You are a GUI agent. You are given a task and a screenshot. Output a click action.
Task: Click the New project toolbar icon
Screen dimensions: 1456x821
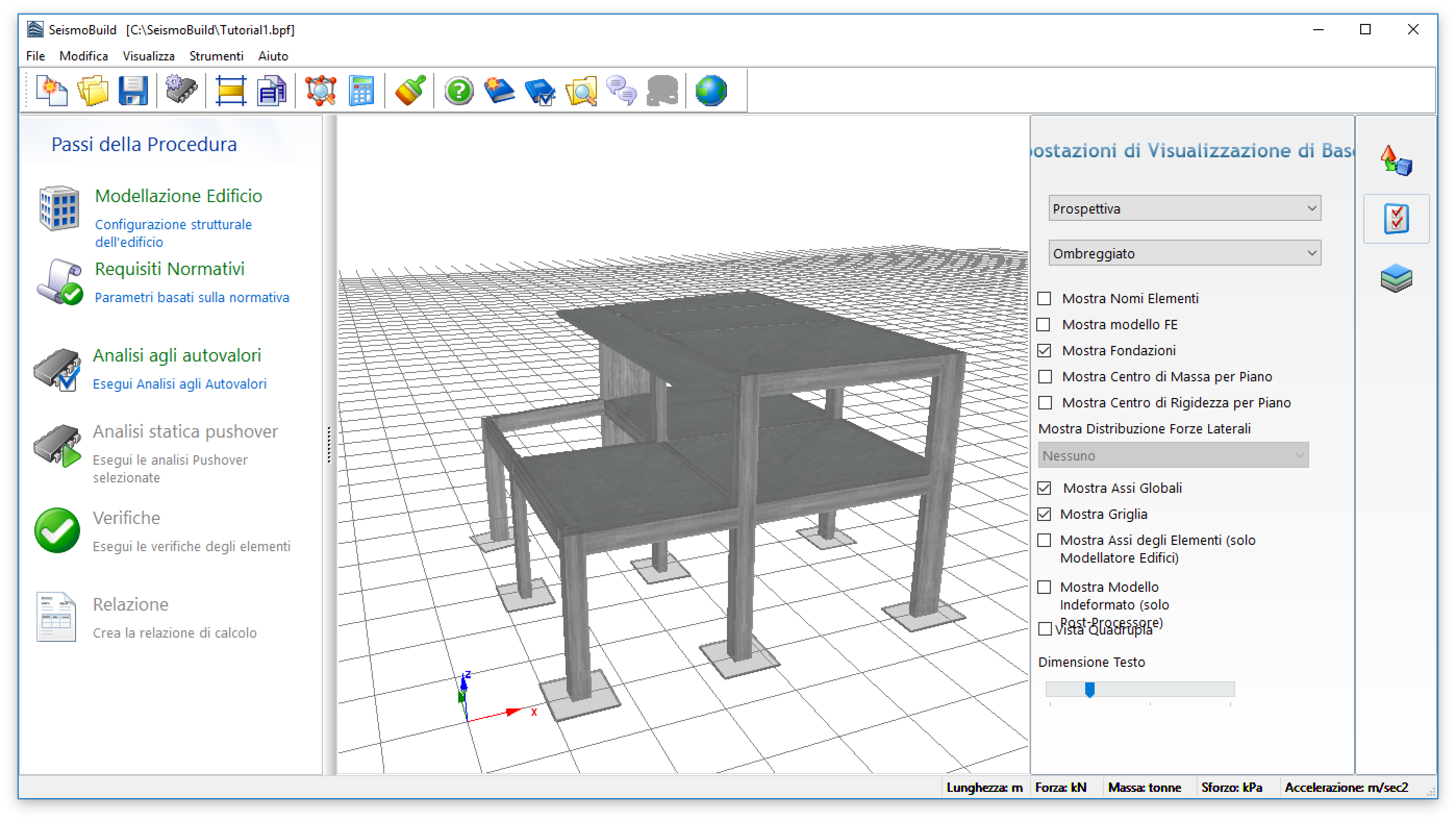coord(52,91)
